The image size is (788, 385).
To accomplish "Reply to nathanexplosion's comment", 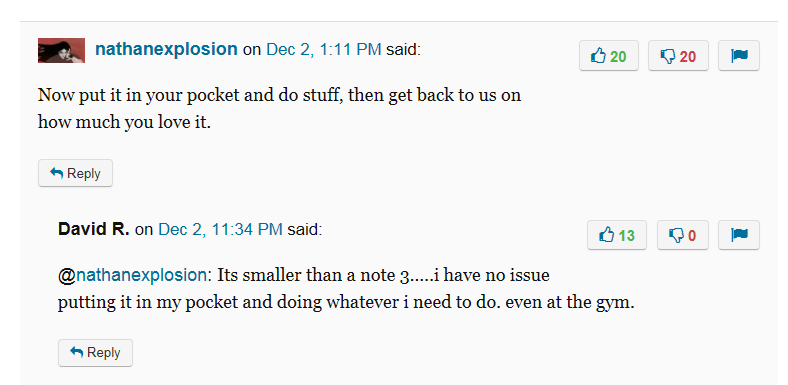I will 75,173.
